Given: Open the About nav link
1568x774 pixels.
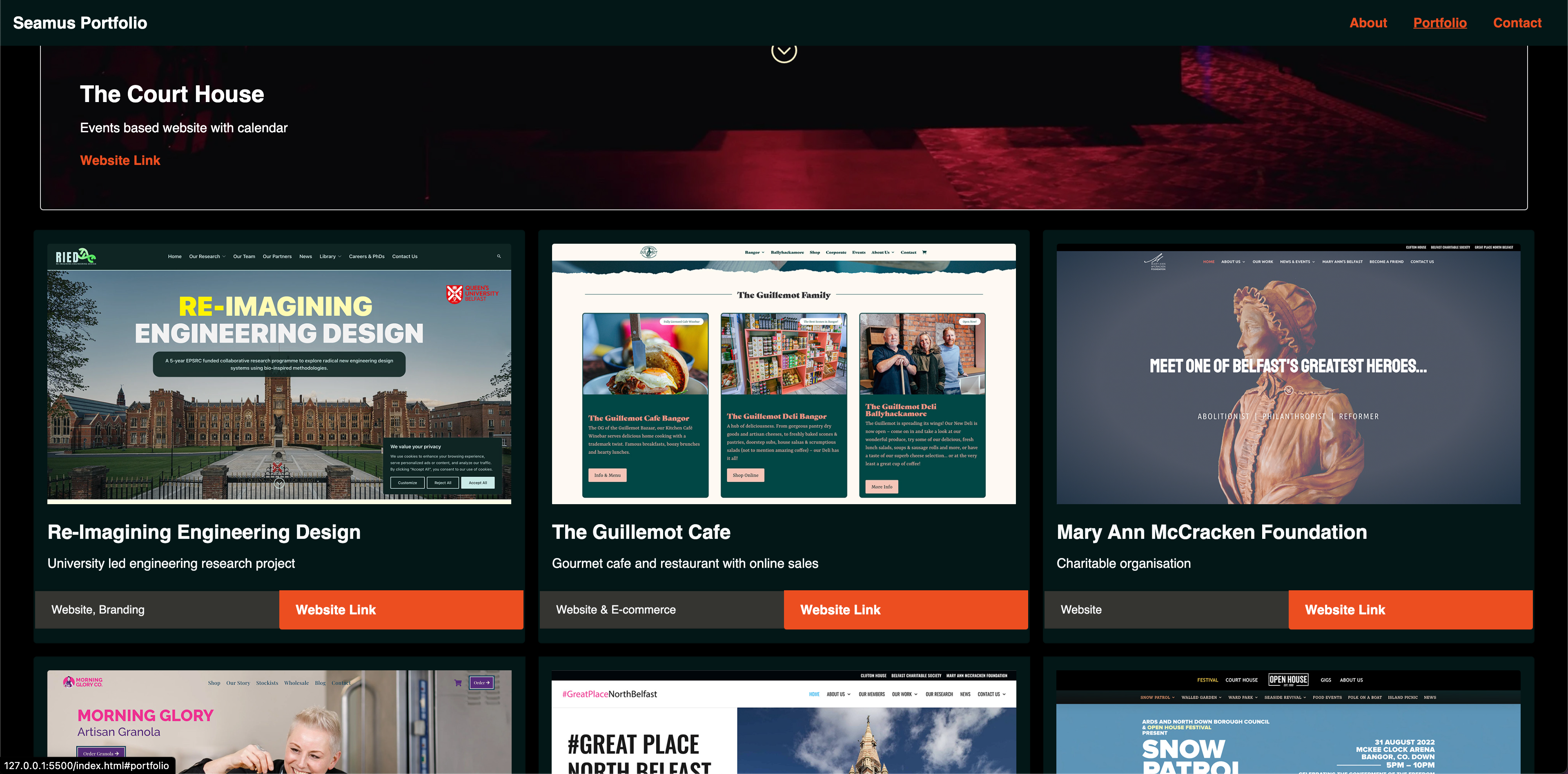Looking at the screenshot, I should tap(1368, 22).
